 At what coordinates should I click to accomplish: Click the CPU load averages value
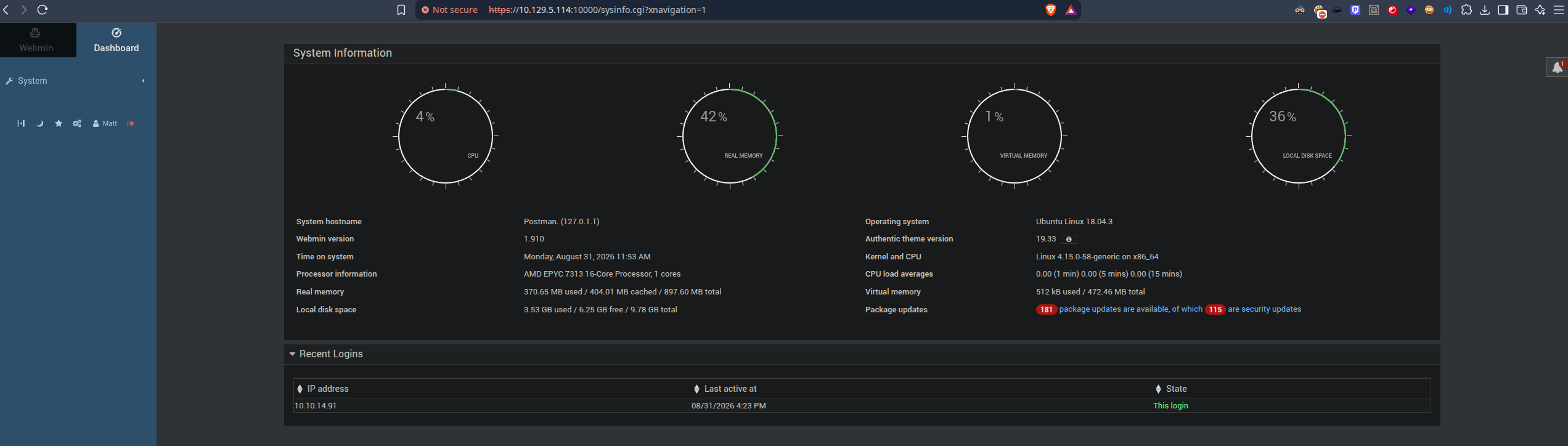(1109, 274)
